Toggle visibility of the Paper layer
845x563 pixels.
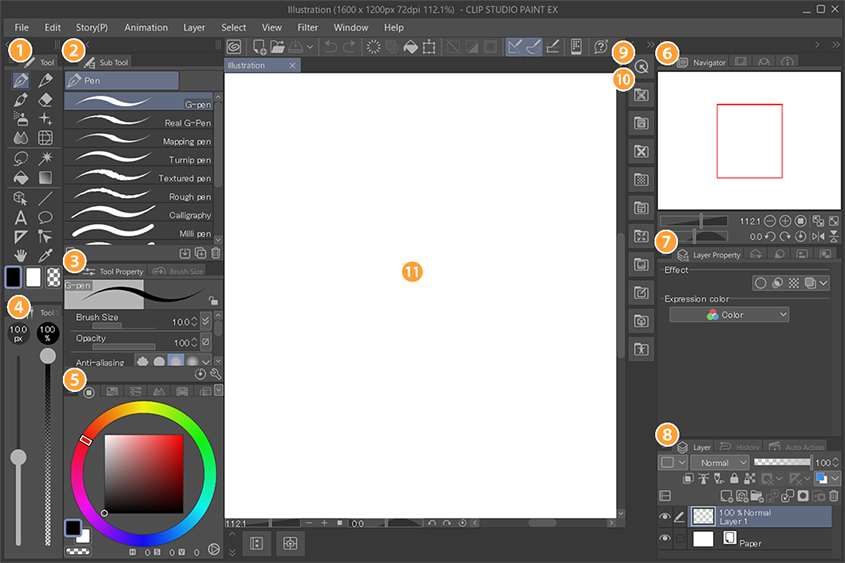tap(665, 539)
